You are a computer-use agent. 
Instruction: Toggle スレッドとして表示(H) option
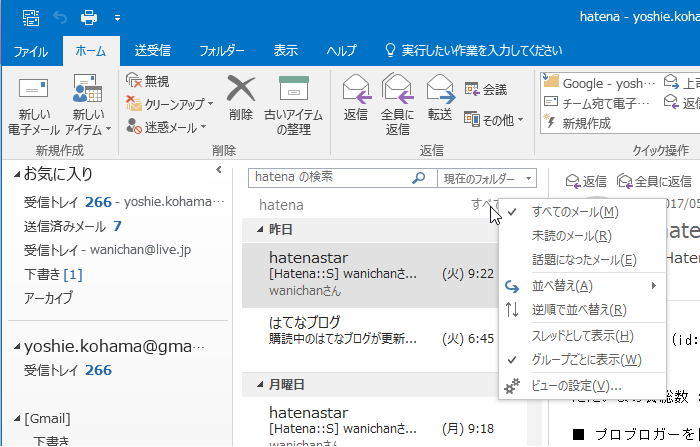click(x=582, y=335)
